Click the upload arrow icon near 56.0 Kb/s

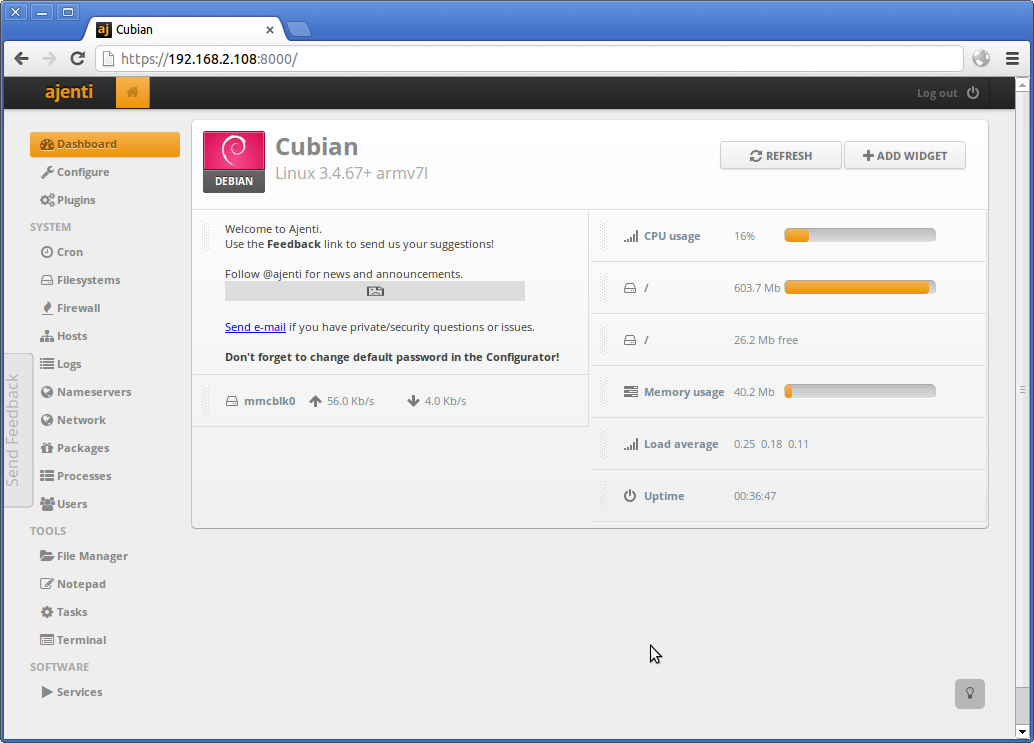pos(315,401)
